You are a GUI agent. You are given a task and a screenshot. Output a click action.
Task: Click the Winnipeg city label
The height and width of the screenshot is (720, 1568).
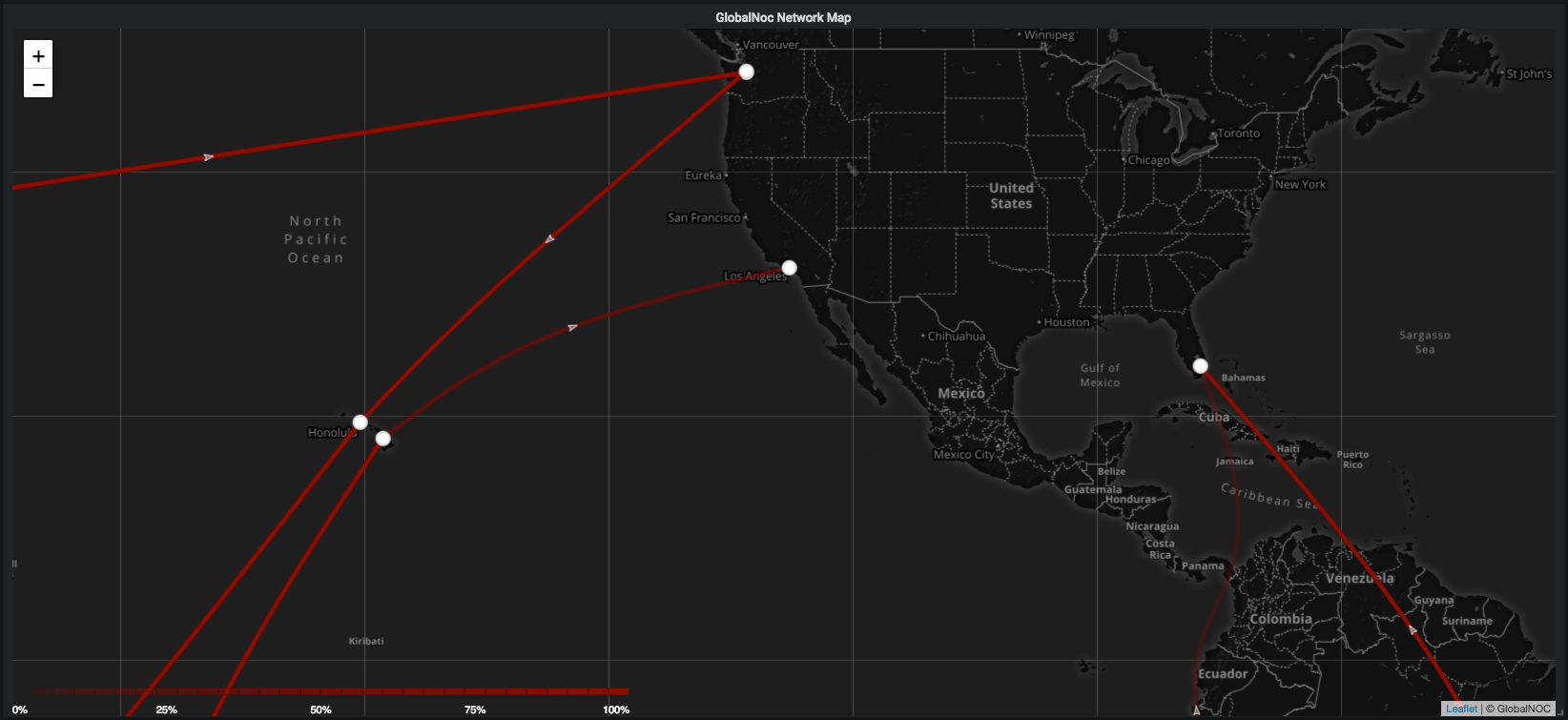coord(1049,34)
